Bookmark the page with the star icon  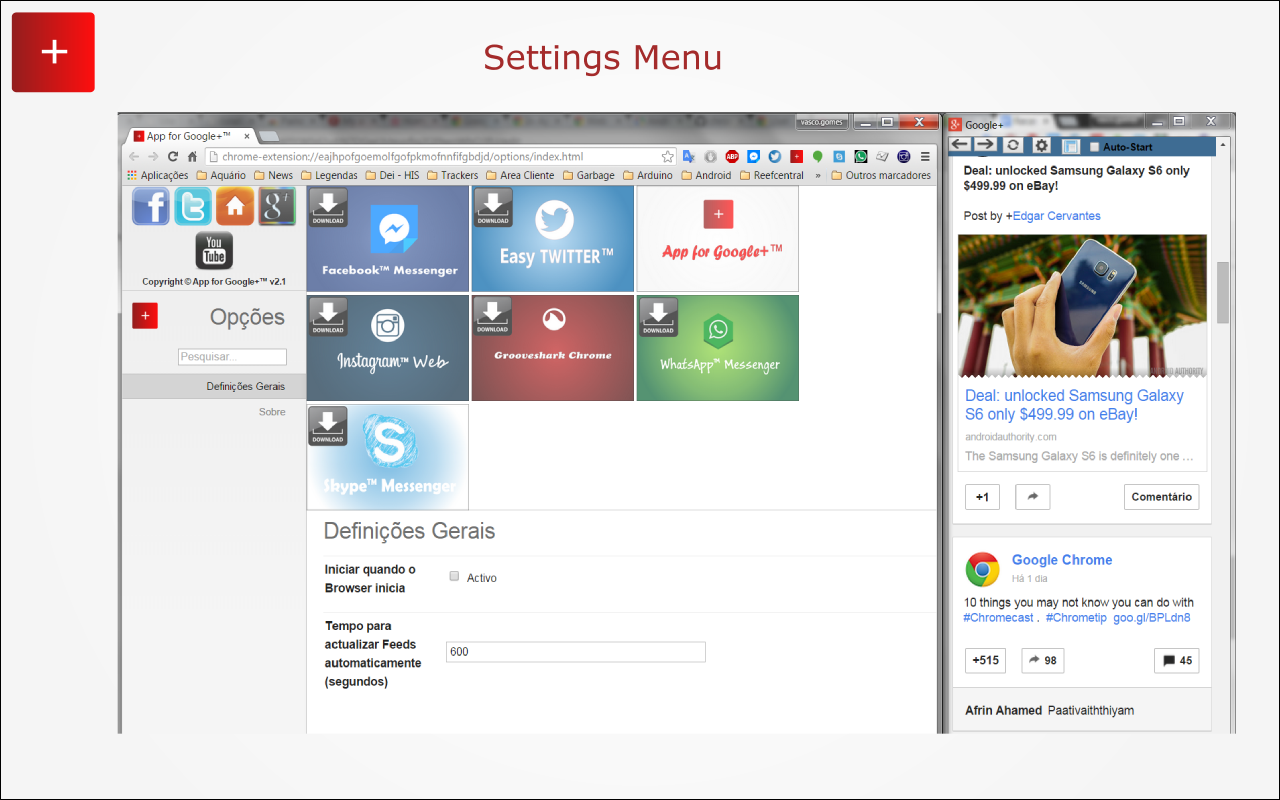click(667, 157)
